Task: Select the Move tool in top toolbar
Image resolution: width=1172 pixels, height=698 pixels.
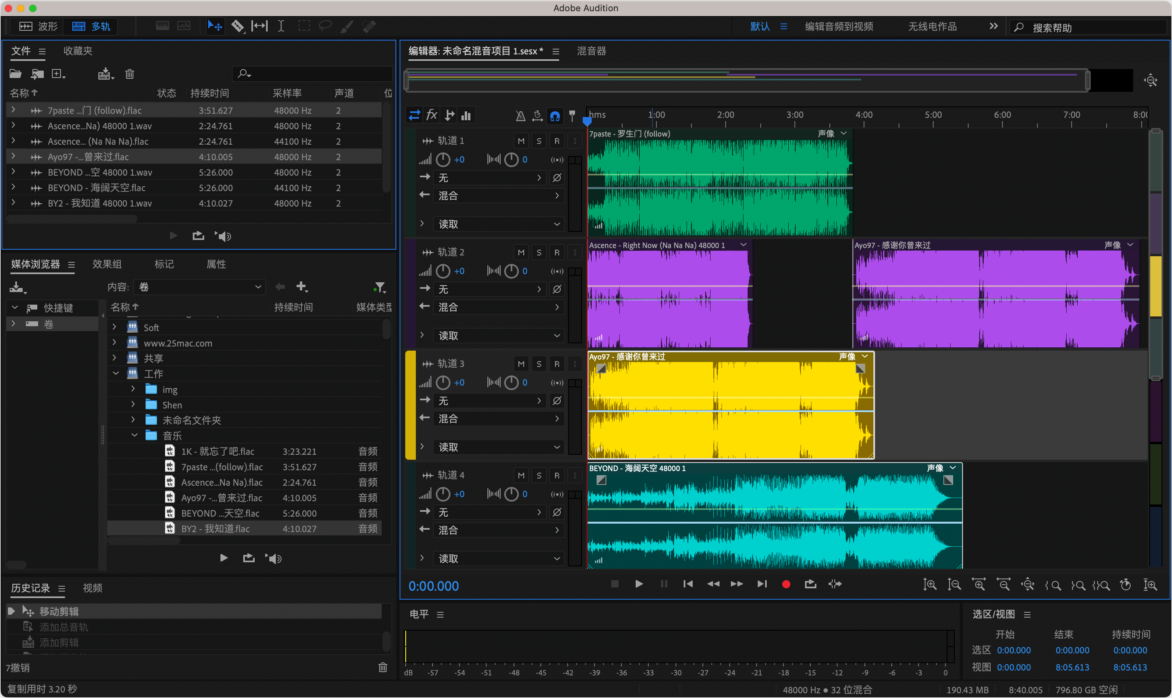Action: 215,26
